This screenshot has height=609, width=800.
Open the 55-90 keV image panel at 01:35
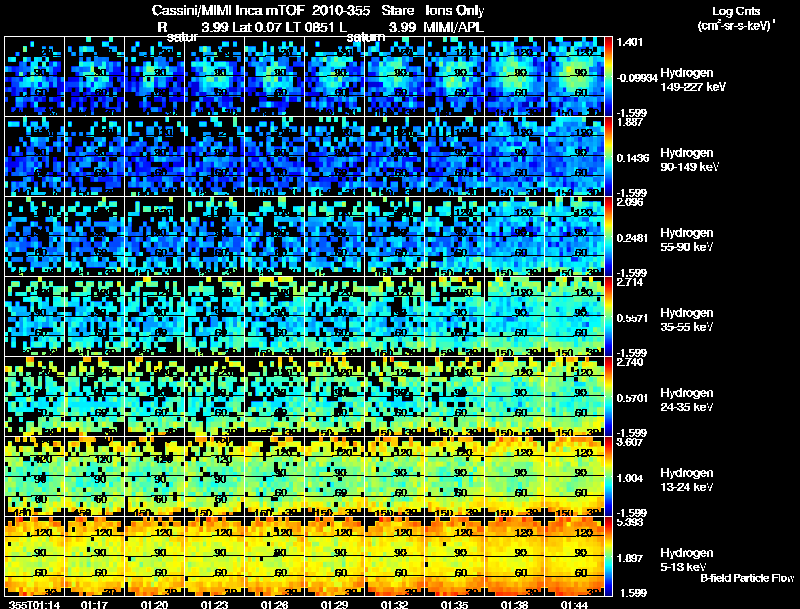[455, 236]
